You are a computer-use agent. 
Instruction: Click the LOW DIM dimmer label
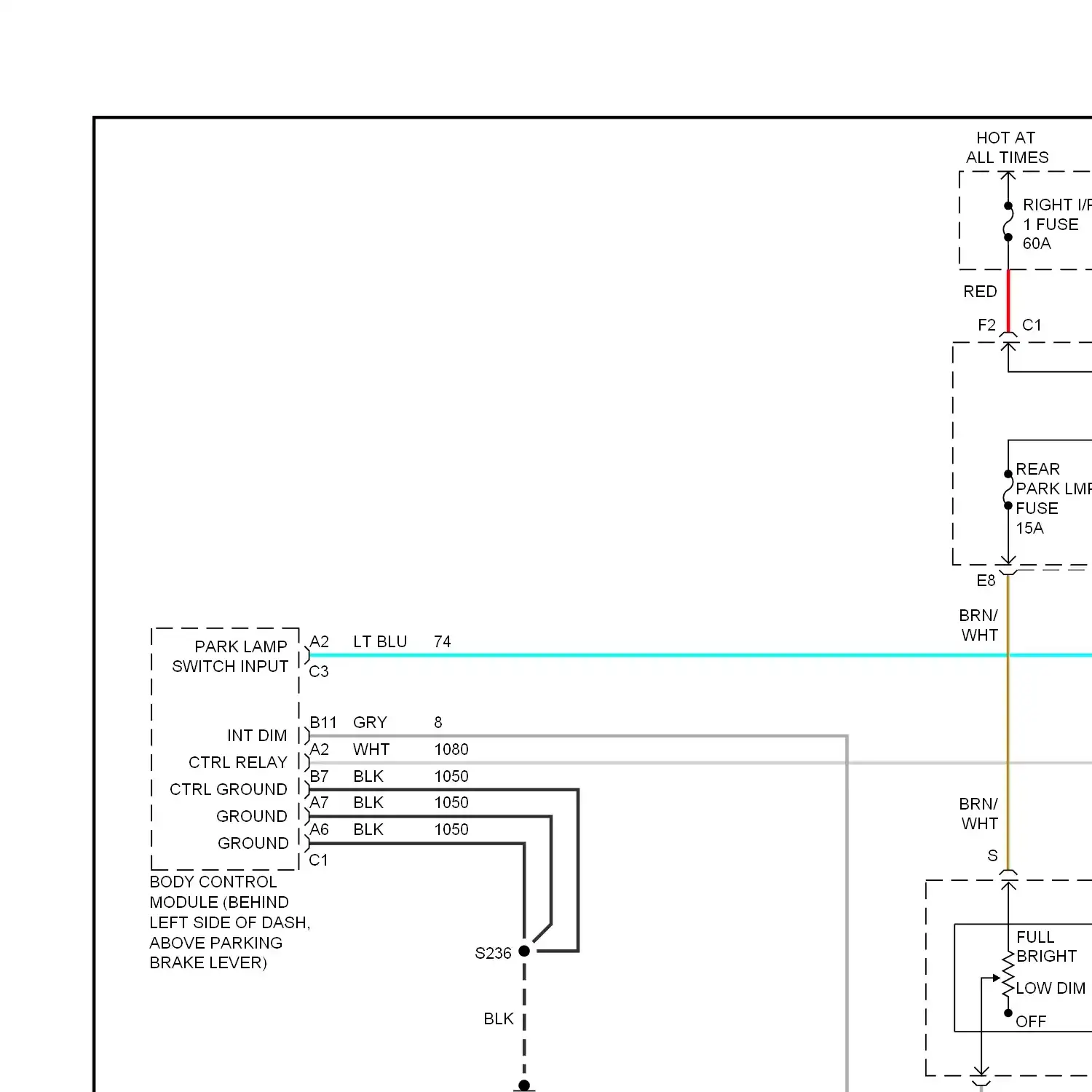(1051, 989)
